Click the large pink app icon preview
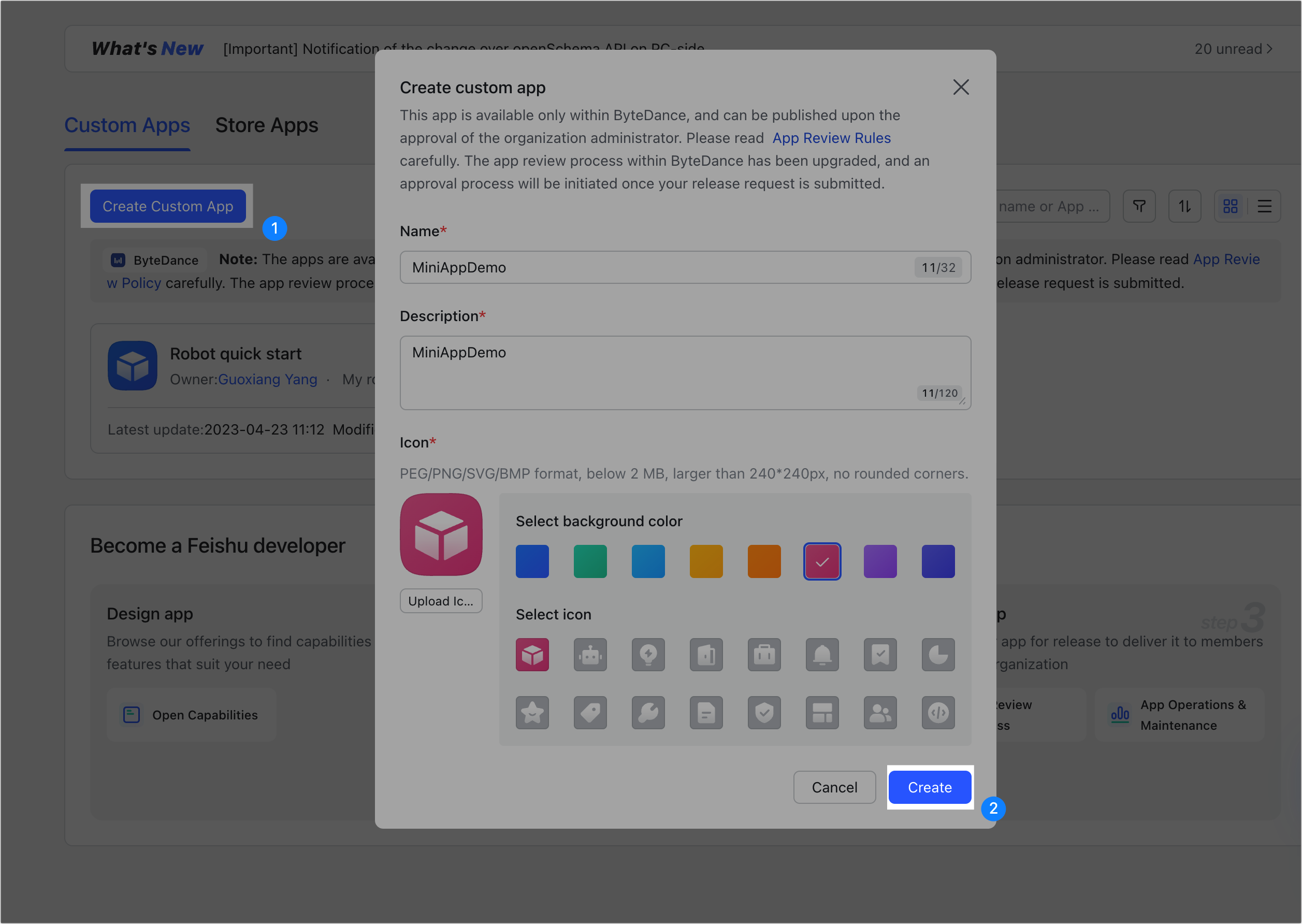This screenshot has width=1302, height=924. (x=441, y=535)
